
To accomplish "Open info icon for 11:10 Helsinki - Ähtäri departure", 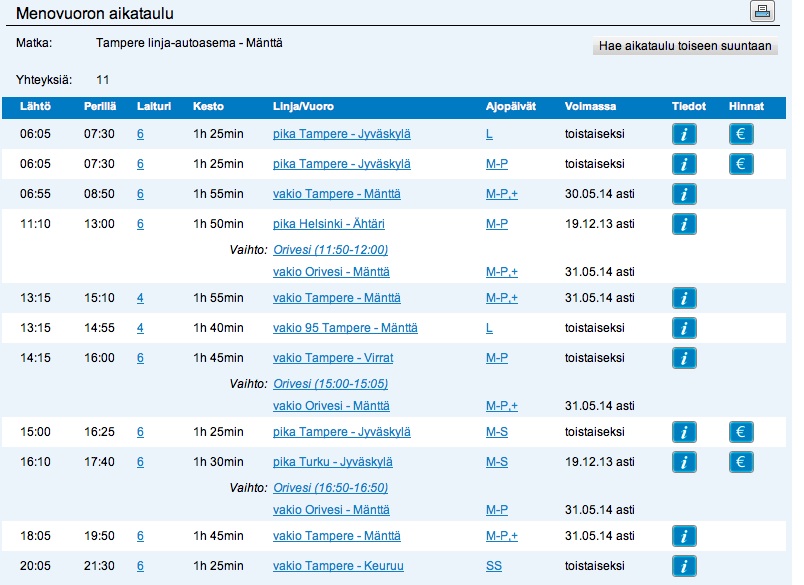I will pos(684,224).
